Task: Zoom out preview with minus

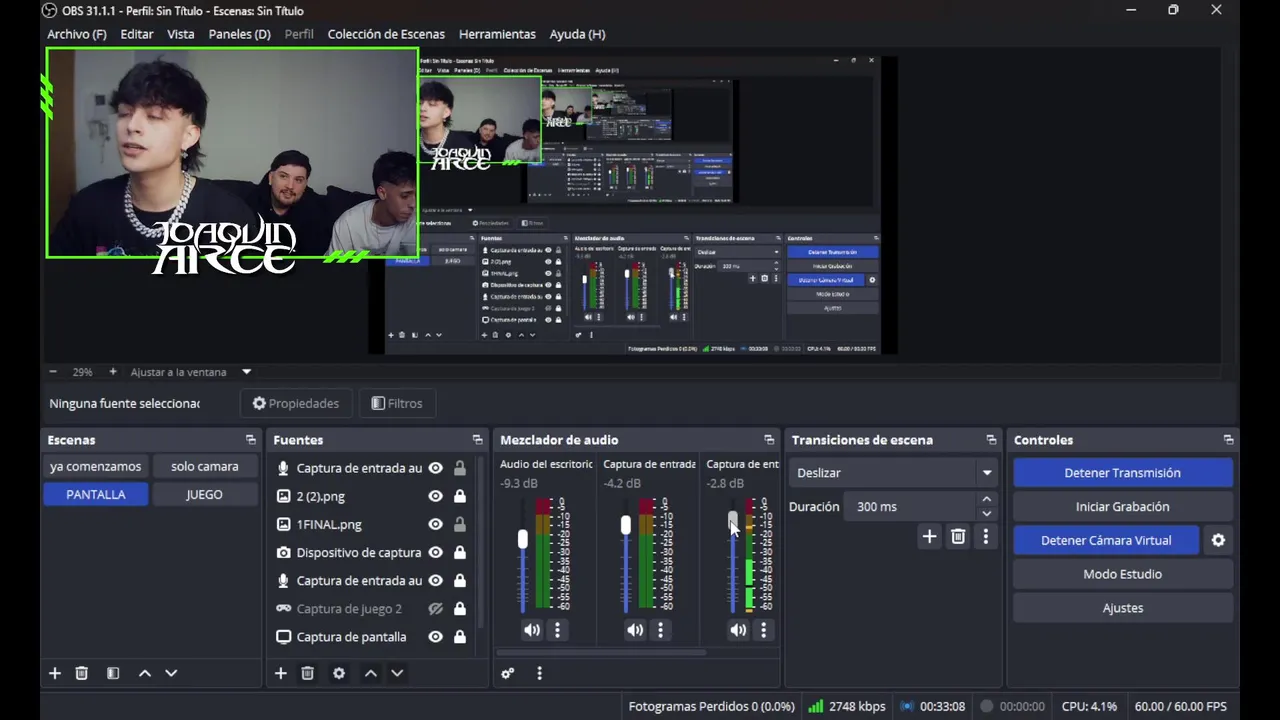Action: 53,372
